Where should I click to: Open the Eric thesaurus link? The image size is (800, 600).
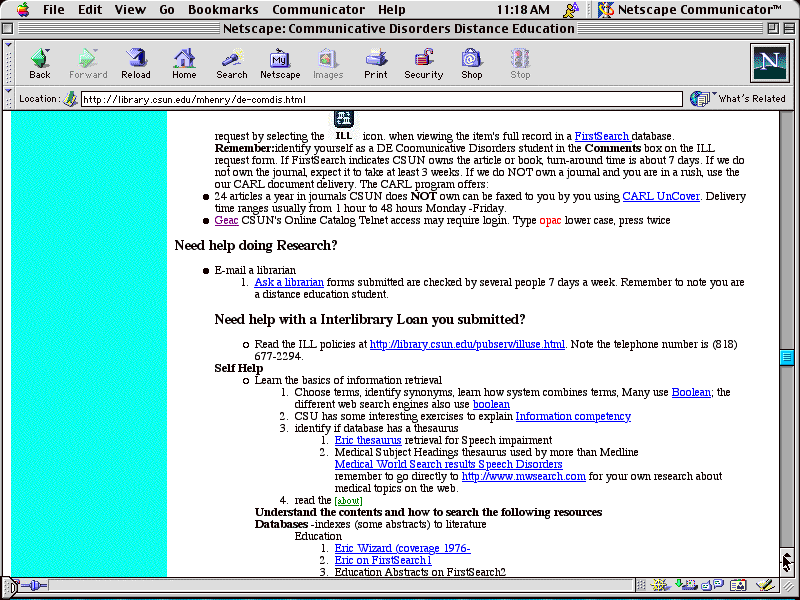368,440
